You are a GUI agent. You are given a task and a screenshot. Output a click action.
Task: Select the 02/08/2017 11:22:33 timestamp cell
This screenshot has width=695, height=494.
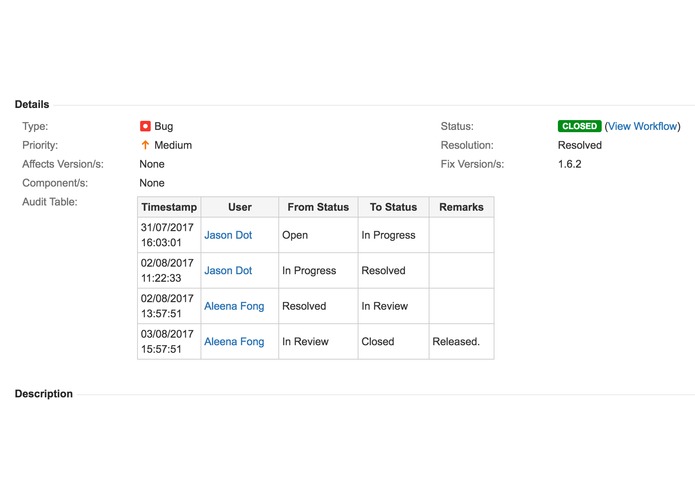(x=169, y=270)
